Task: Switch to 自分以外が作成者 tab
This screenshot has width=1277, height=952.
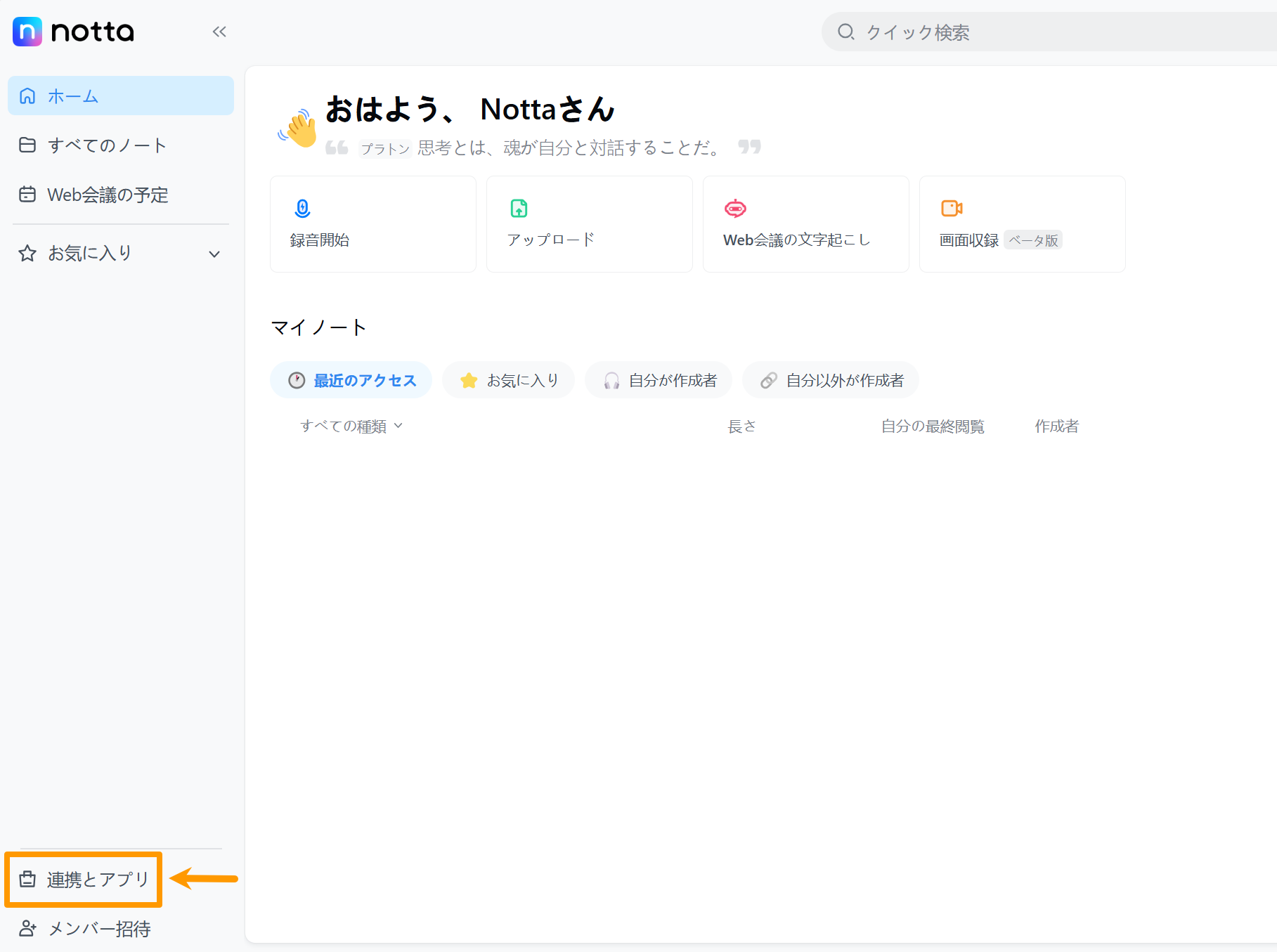Action: coord(831,380)
